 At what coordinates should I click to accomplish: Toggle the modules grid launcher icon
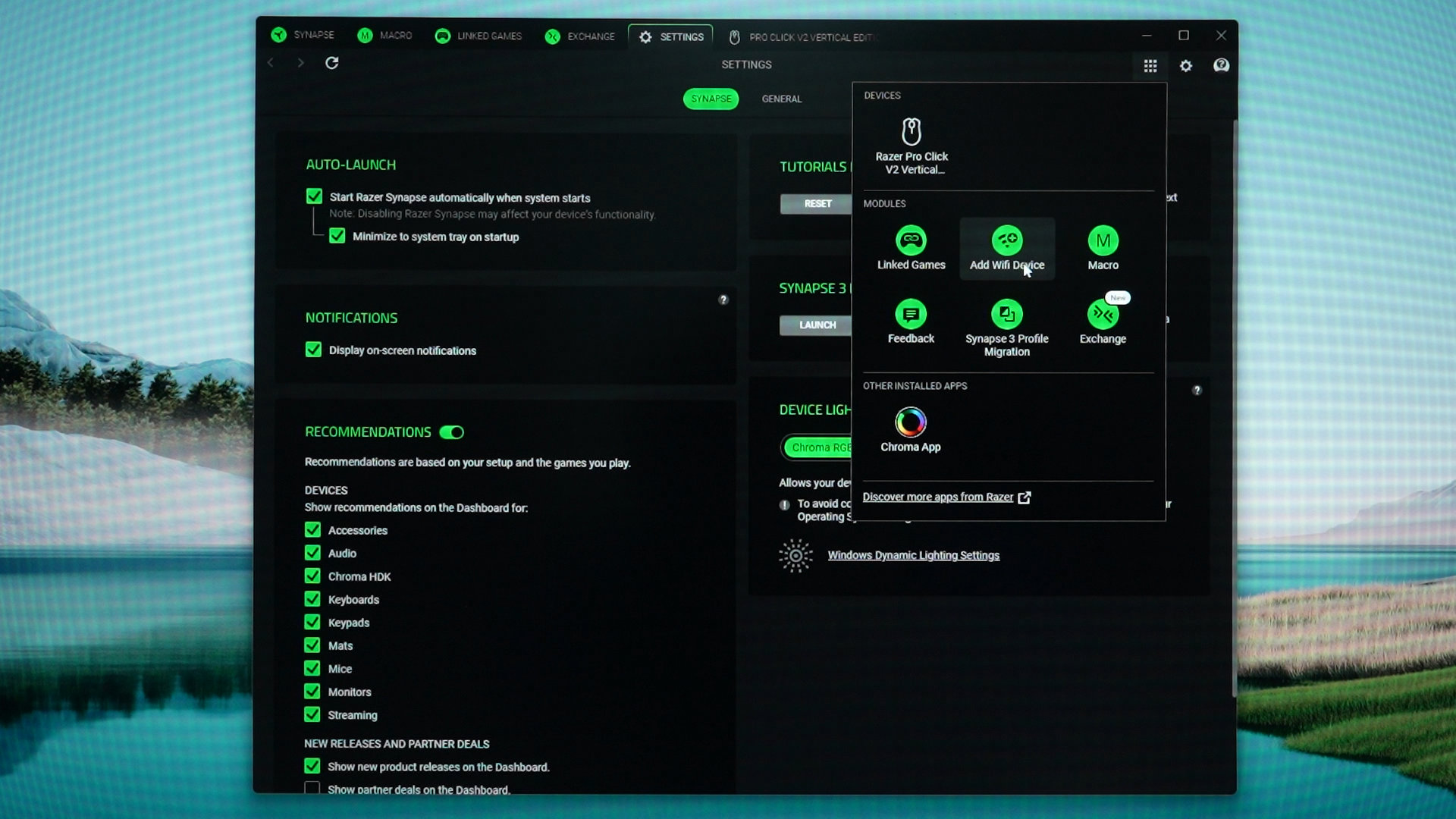1150,66
